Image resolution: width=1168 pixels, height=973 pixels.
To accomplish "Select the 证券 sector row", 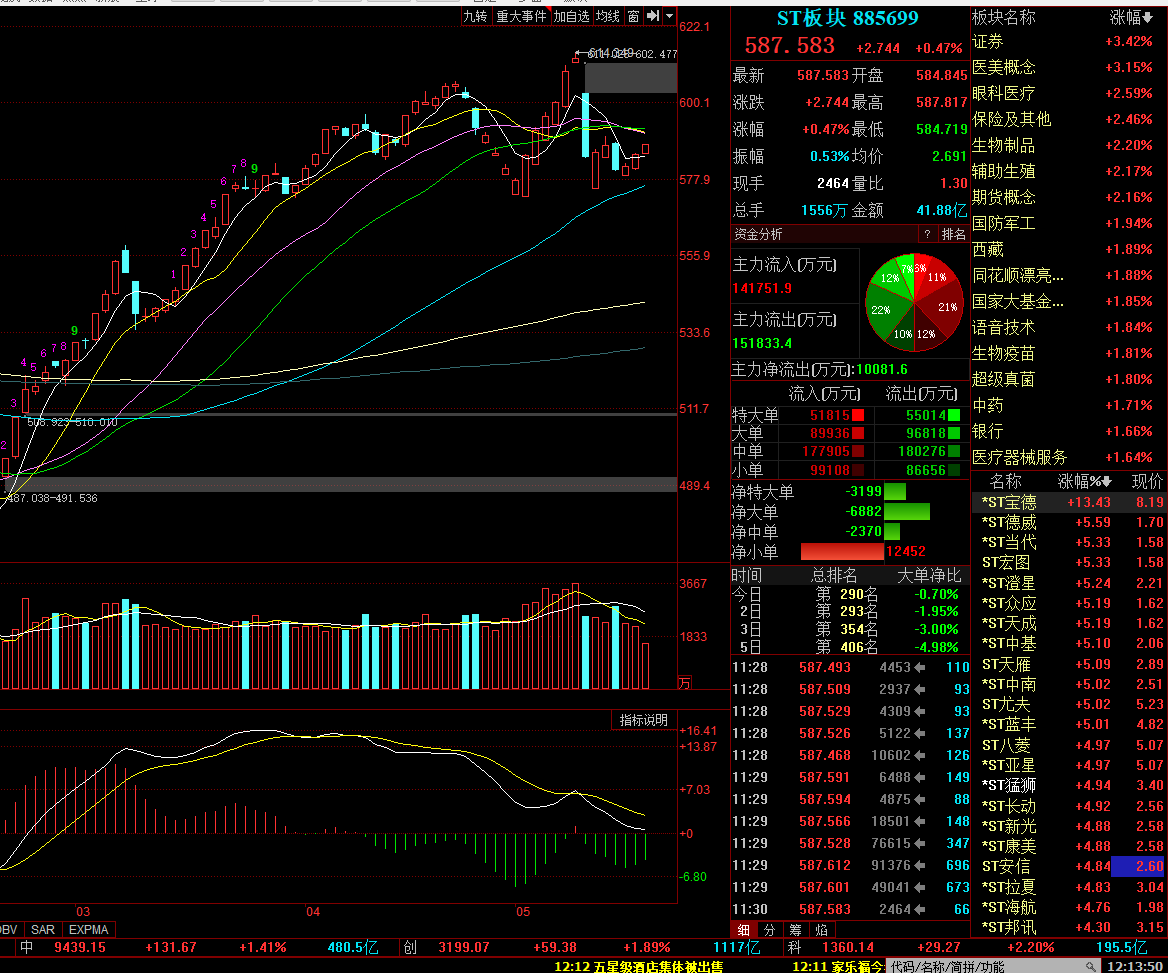I will 1069,42.
